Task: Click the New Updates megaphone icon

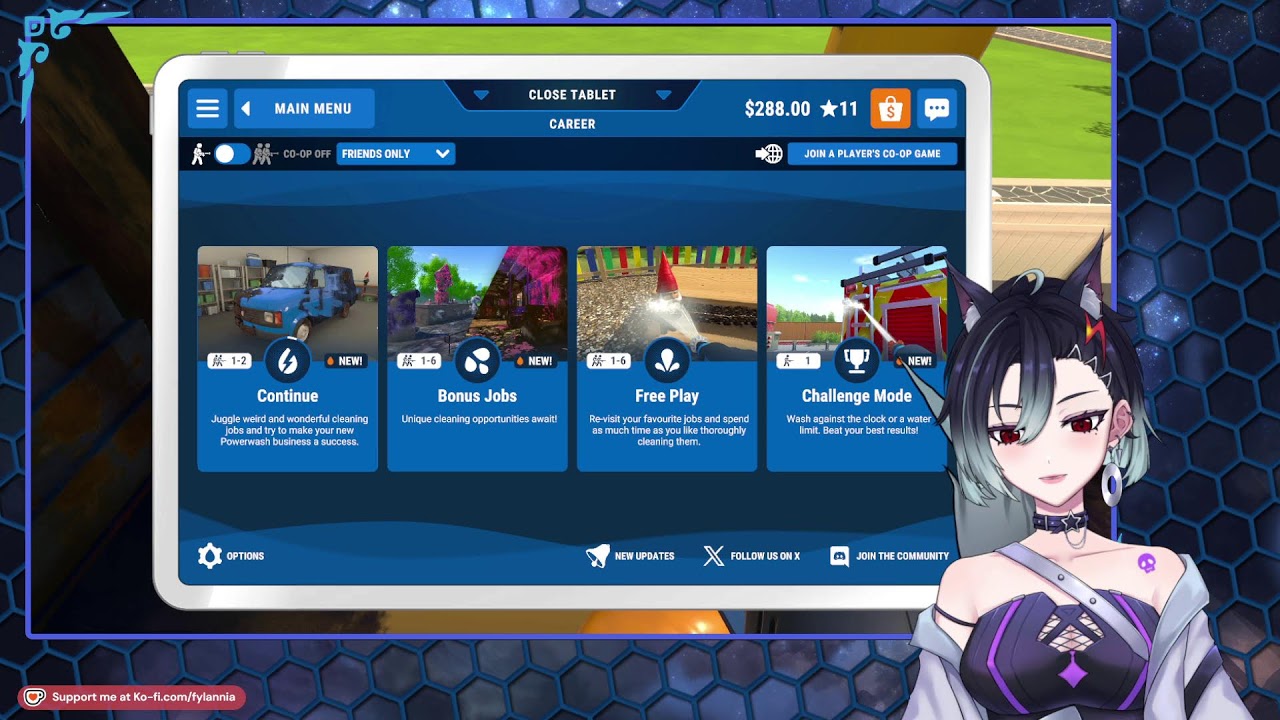Action: (597, 556)
